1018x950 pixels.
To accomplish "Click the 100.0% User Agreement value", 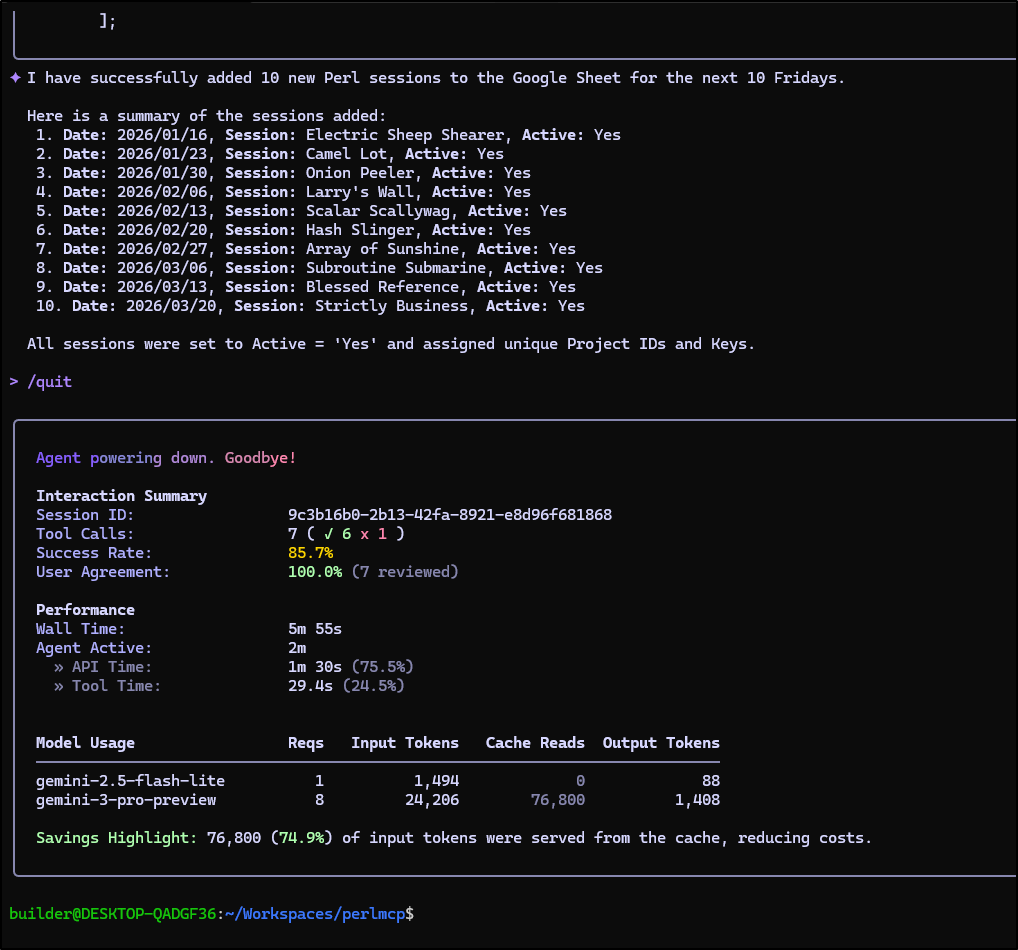I will (x=314, y=572).
